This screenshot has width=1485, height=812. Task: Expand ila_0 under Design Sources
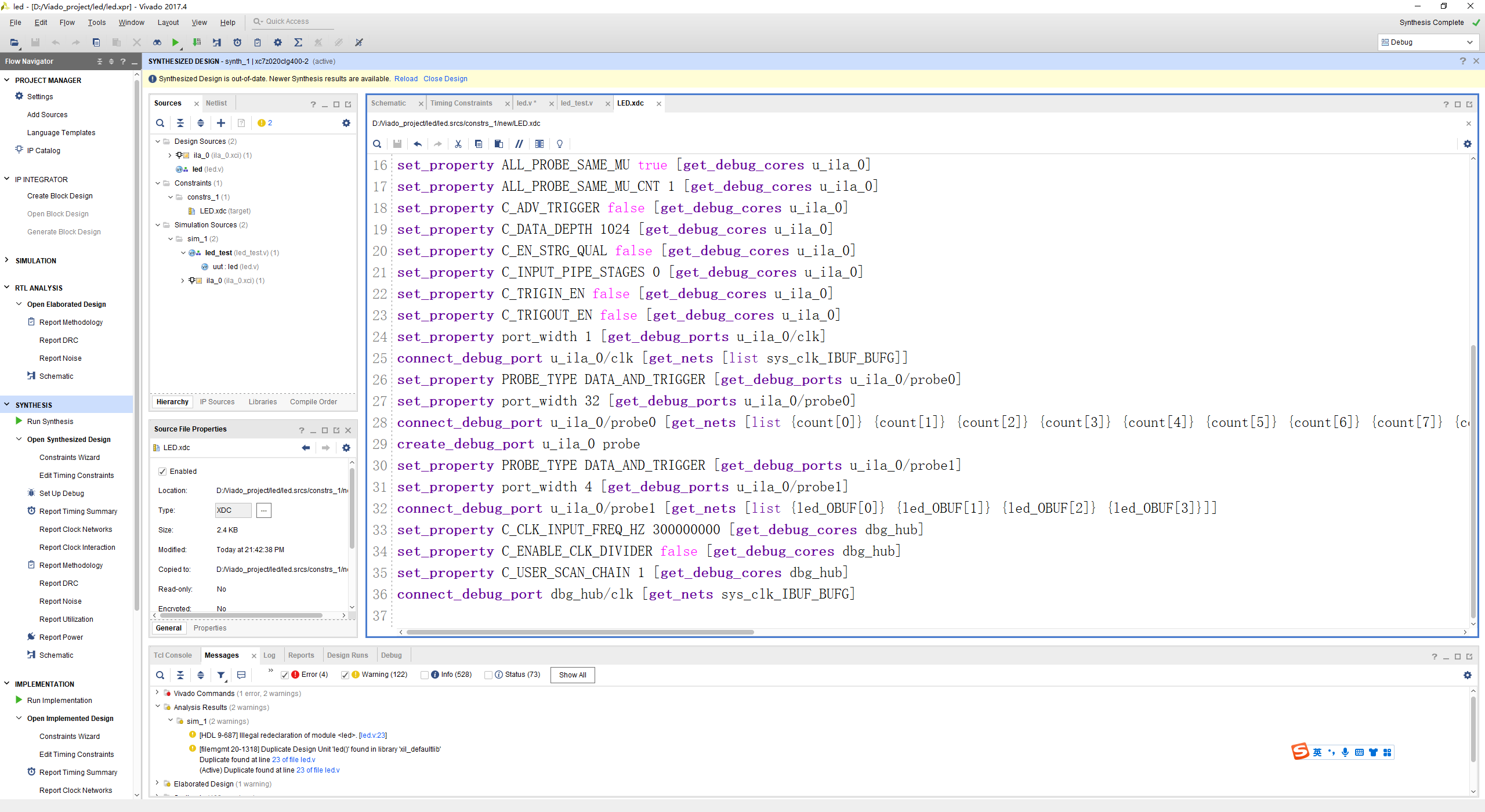click(170, 155)
